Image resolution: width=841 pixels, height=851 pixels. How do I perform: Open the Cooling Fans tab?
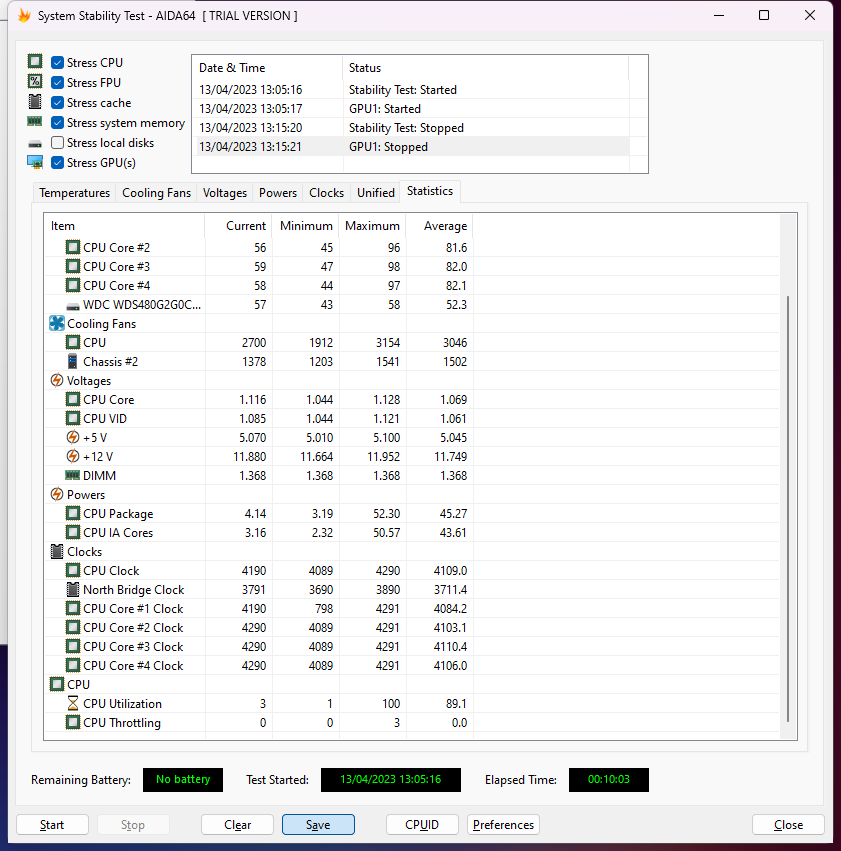(156, 193)
